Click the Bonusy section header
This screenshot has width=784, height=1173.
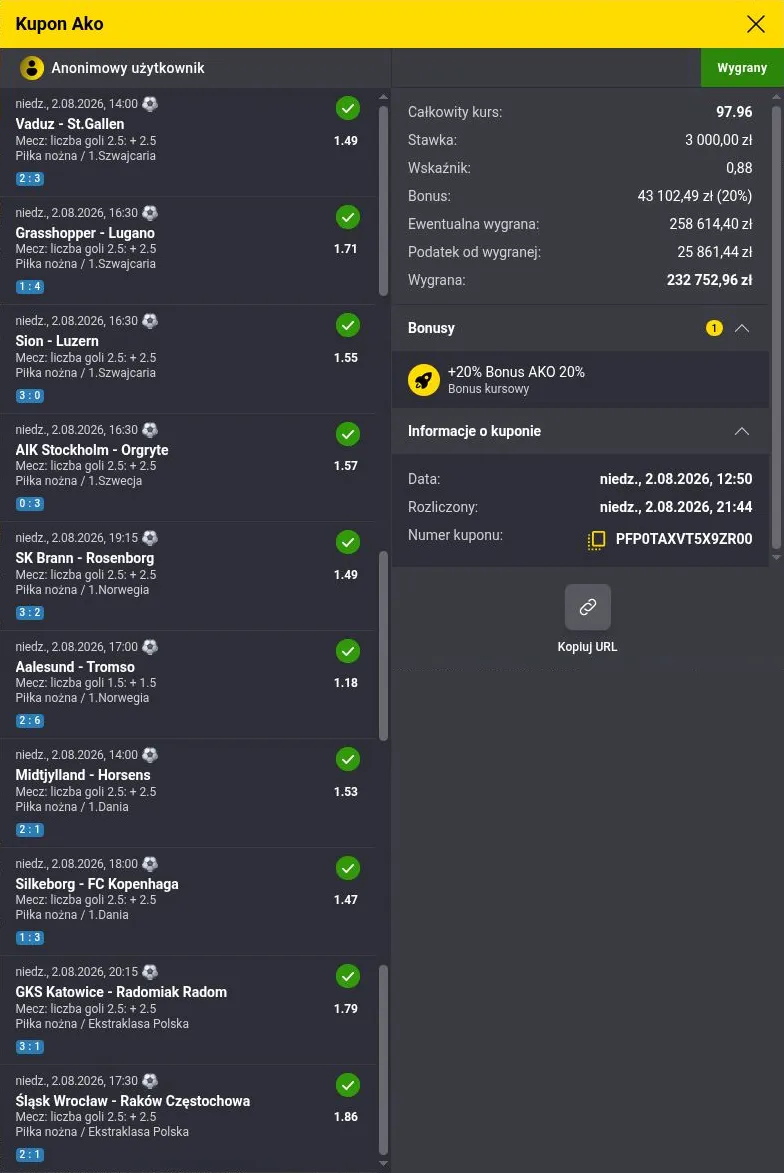[580, 328]
